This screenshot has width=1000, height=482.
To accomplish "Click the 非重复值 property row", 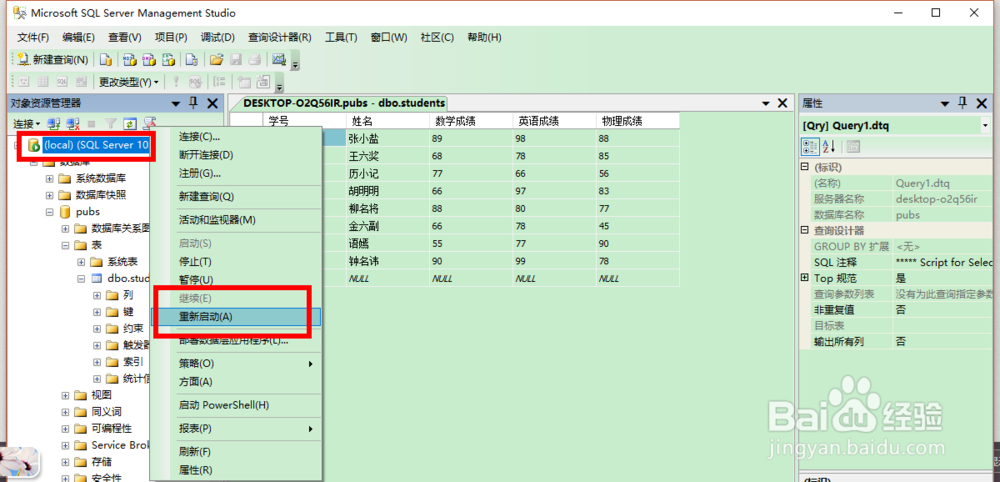I will [900, 310].
